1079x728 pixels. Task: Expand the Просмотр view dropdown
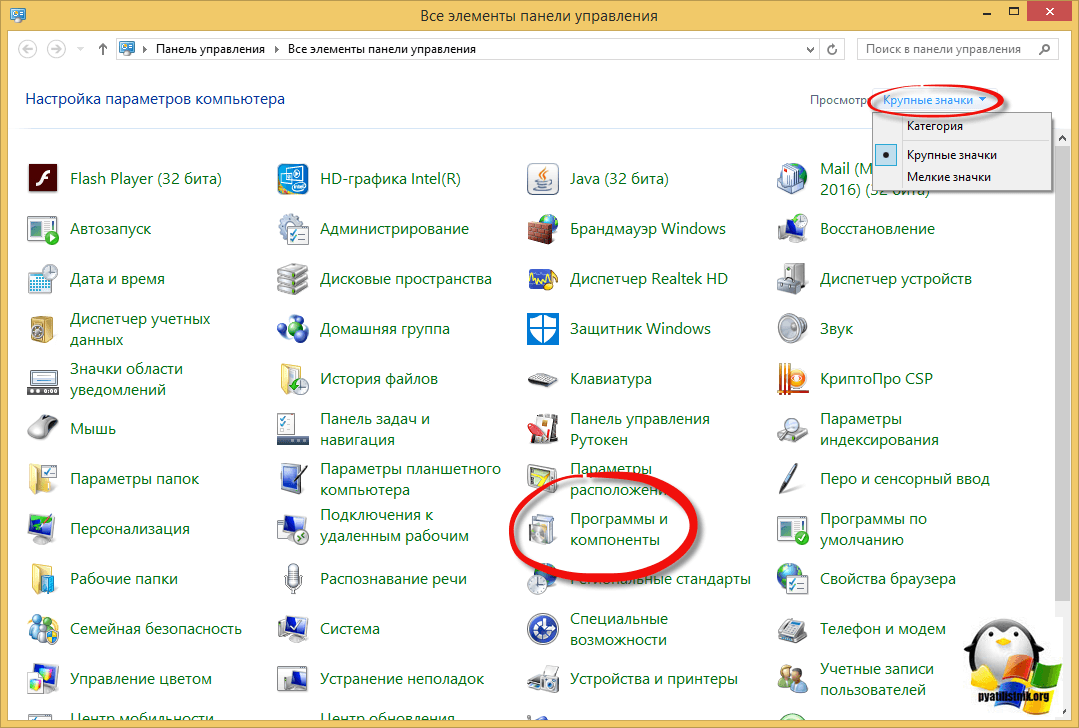coord(935,100)
